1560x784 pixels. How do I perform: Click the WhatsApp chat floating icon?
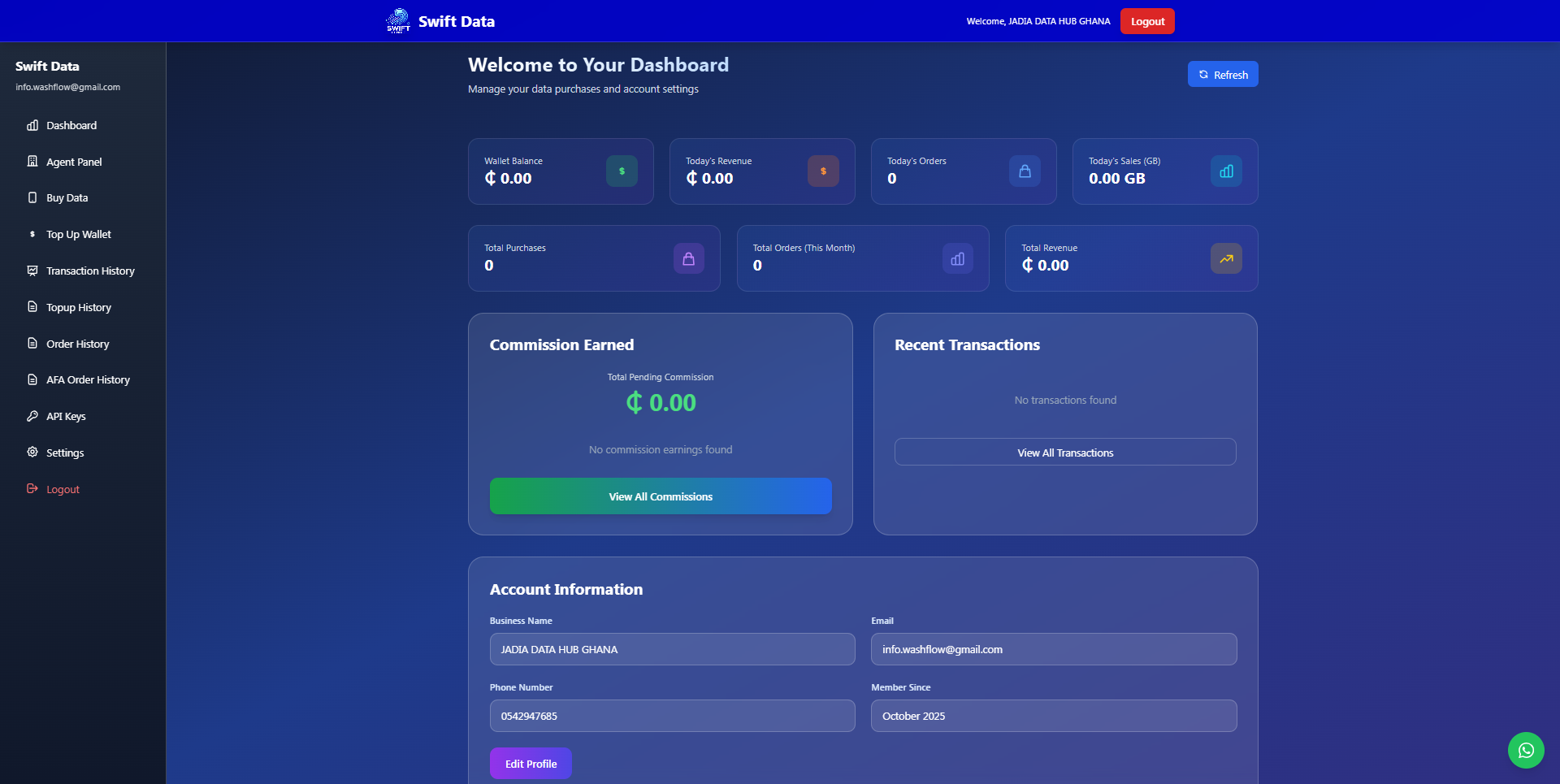(x=1526, y=750)
